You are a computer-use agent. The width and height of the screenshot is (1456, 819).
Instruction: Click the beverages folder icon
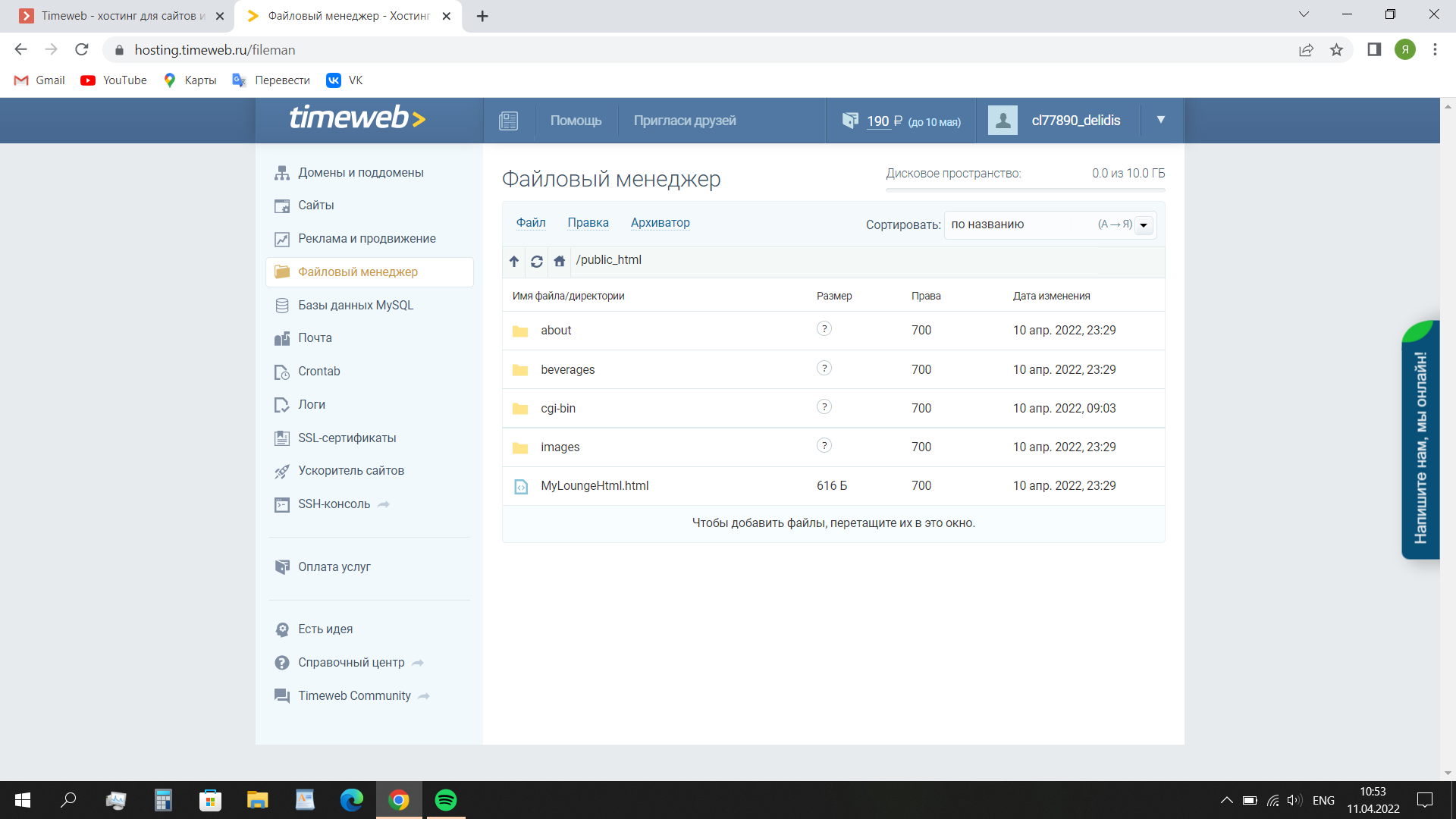(520, 370)
